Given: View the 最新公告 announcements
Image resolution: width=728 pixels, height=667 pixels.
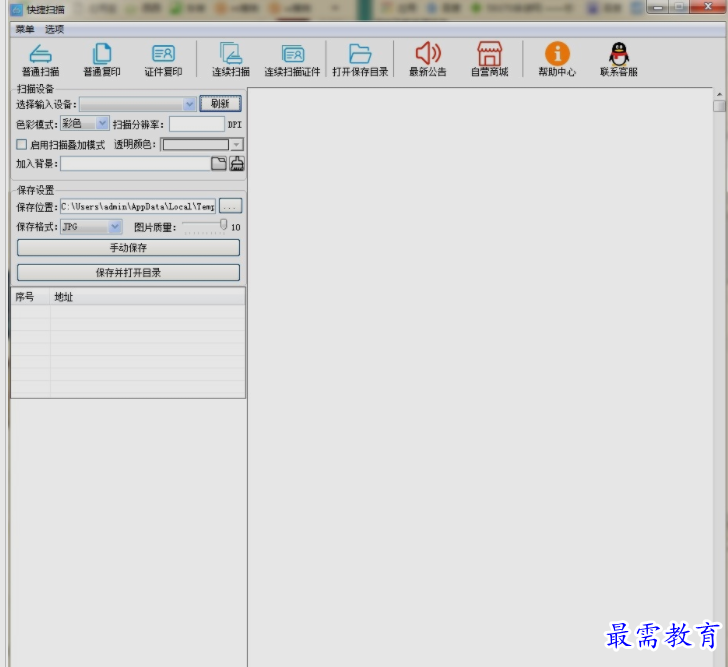Looking at the screenshot, I should [x=428, y=59].
